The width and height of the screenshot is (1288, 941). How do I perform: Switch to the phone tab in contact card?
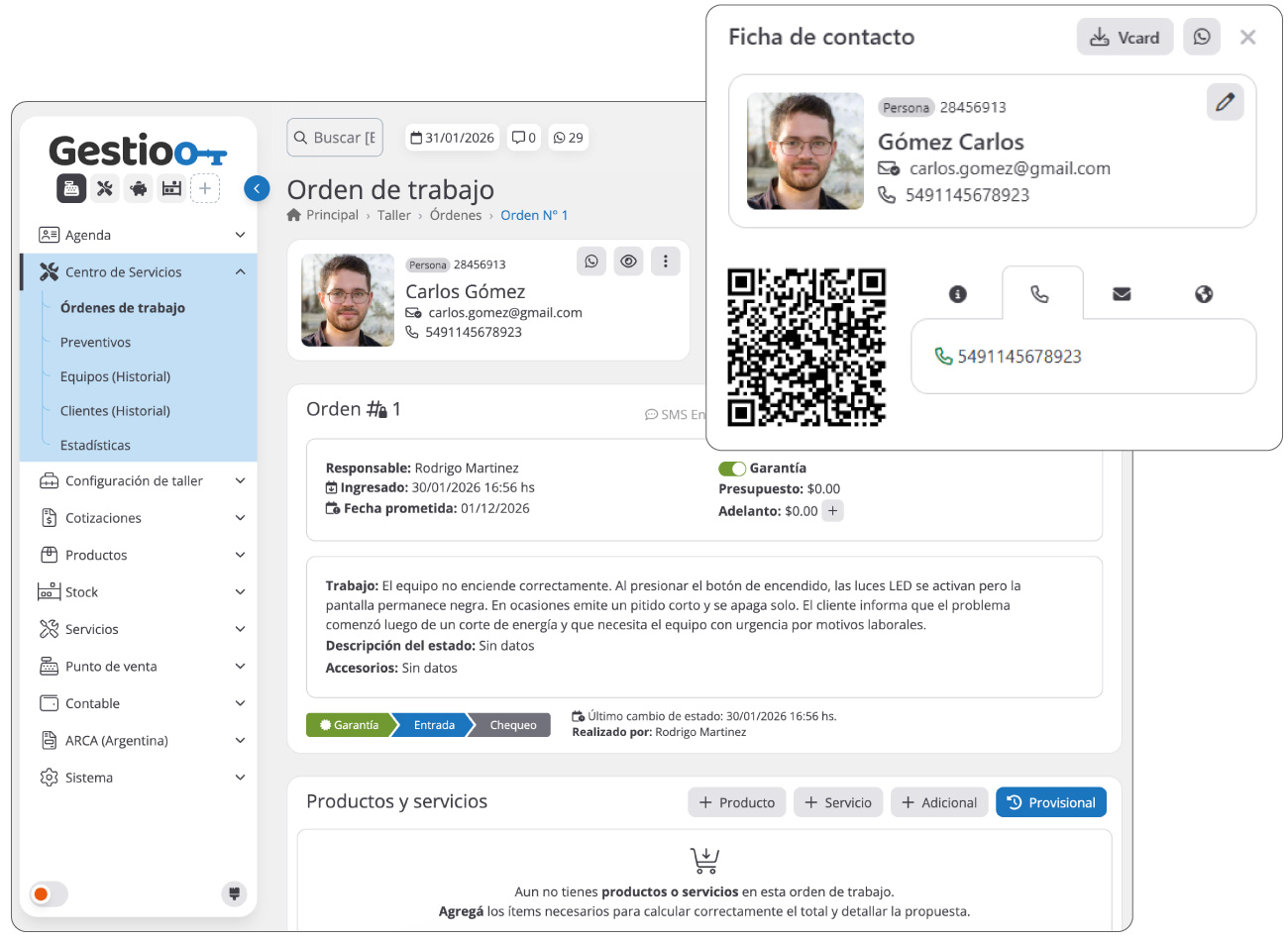tap(1039, 294)
